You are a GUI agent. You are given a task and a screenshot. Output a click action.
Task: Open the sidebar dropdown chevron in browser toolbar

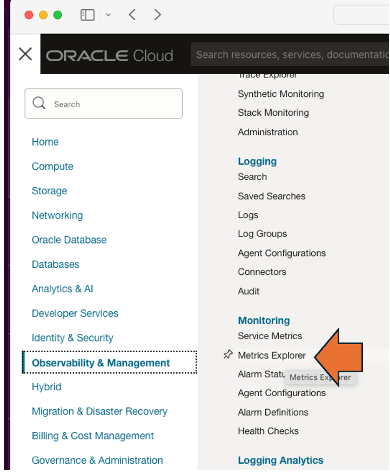click(x=108, y=15)
